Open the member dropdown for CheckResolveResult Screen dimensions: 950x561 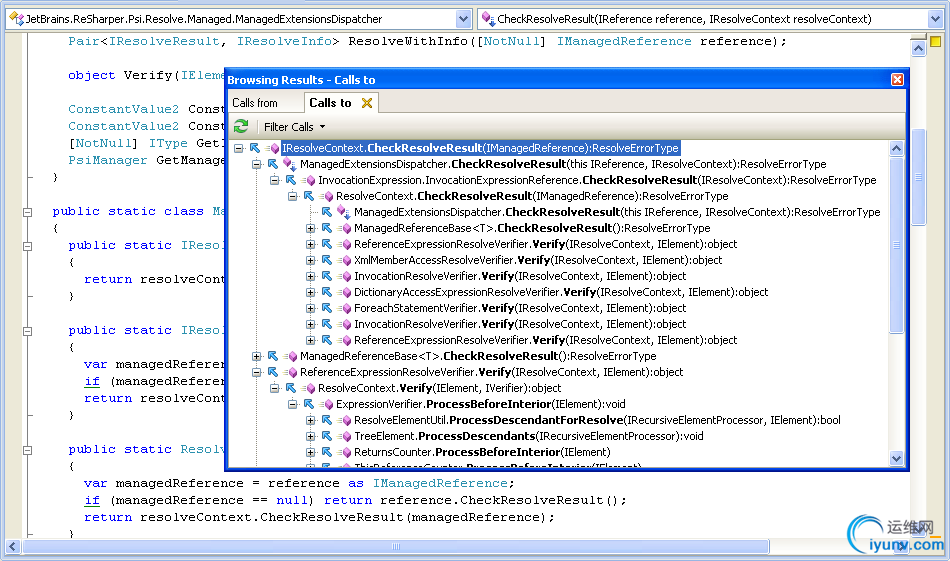pos(935,19)
